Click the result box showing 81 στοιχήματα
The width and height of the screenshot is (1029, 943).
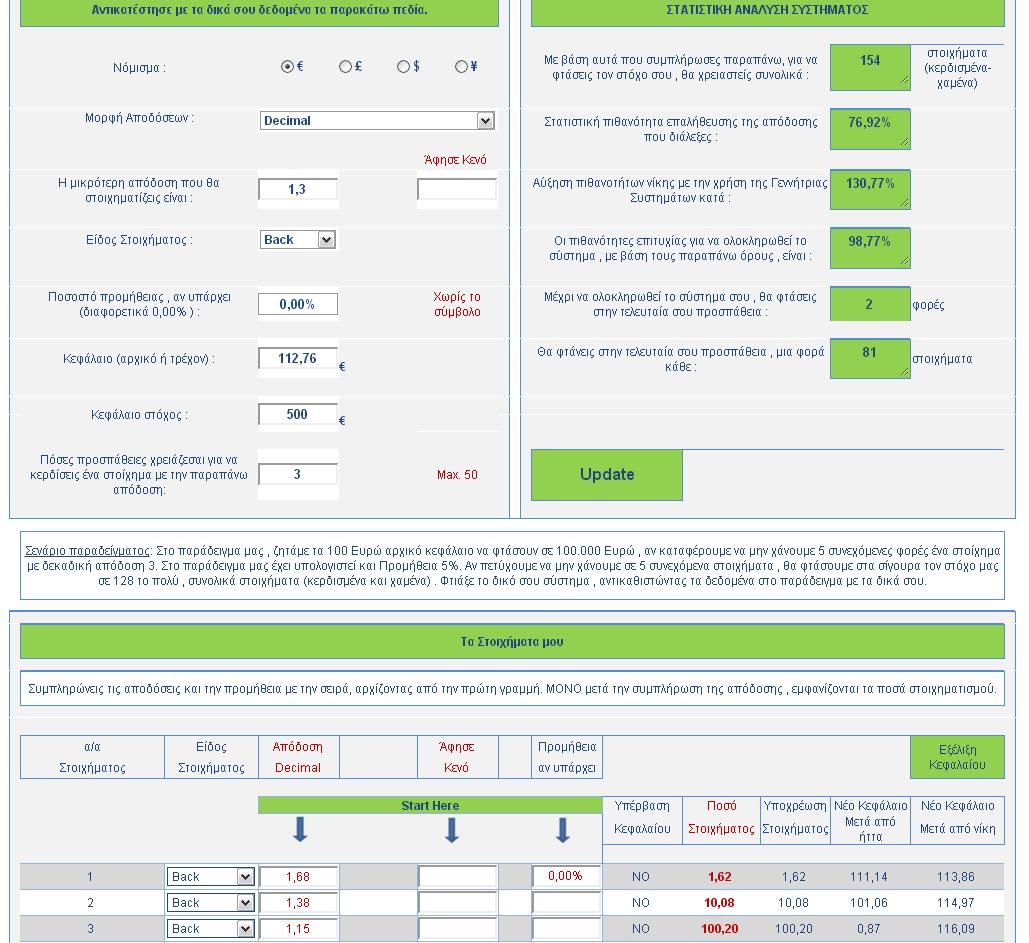(870, 358)
